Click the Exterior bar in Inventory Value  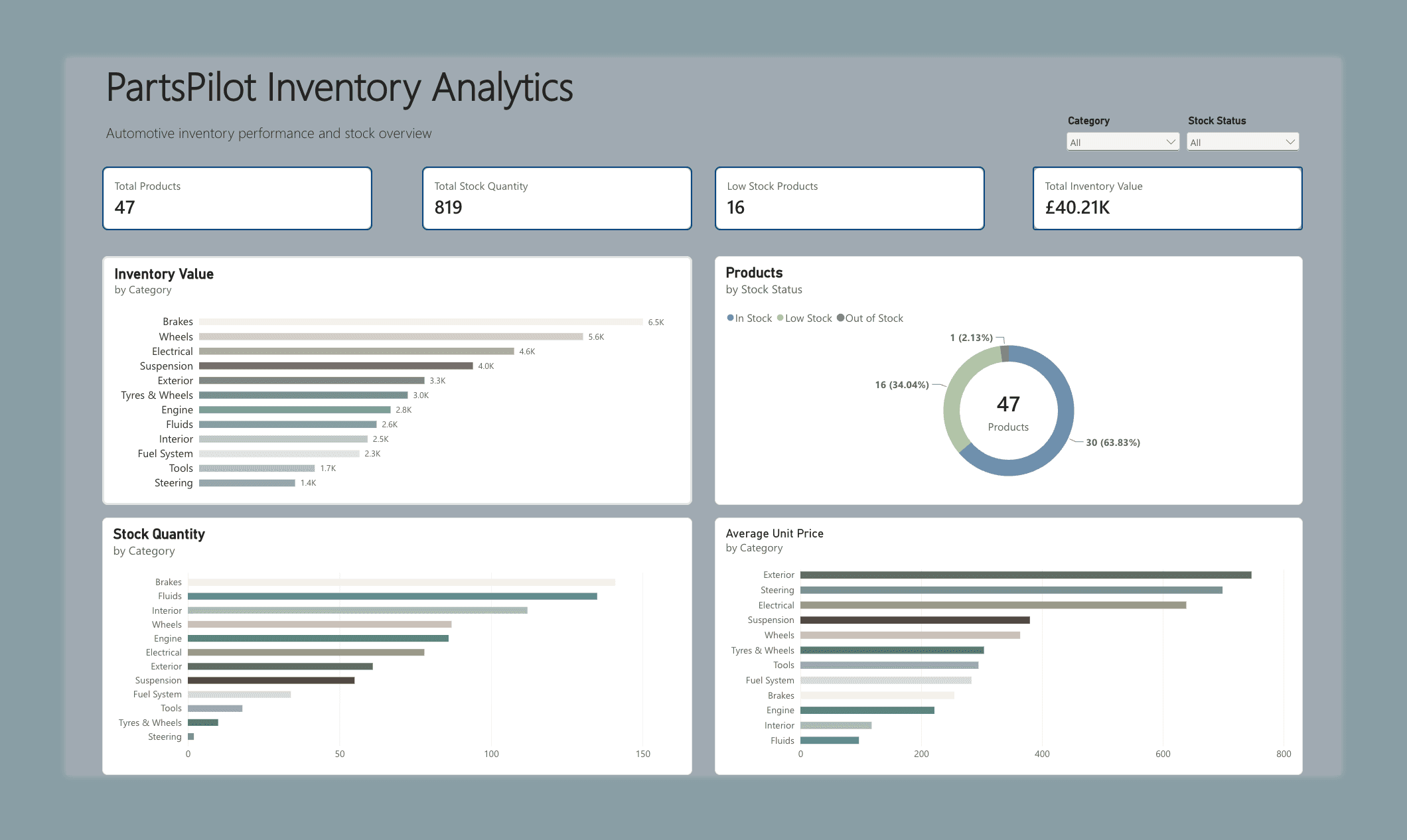tap(312, 380)
